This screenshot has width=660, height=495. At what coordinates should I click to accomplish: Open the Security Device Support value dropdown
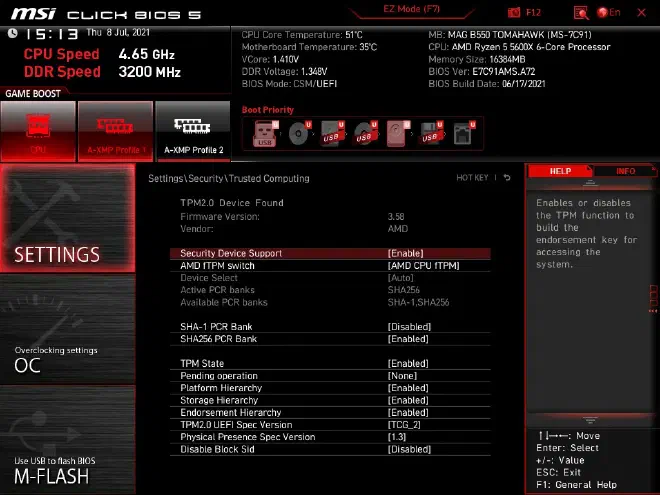[x=405, y=253]
